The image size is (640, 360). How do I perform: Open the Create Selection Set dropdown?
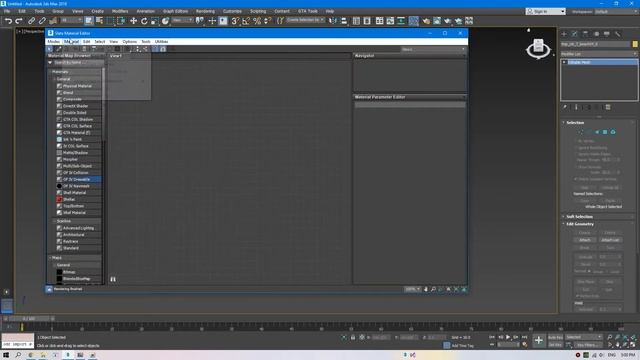click(x=305, y=20)
